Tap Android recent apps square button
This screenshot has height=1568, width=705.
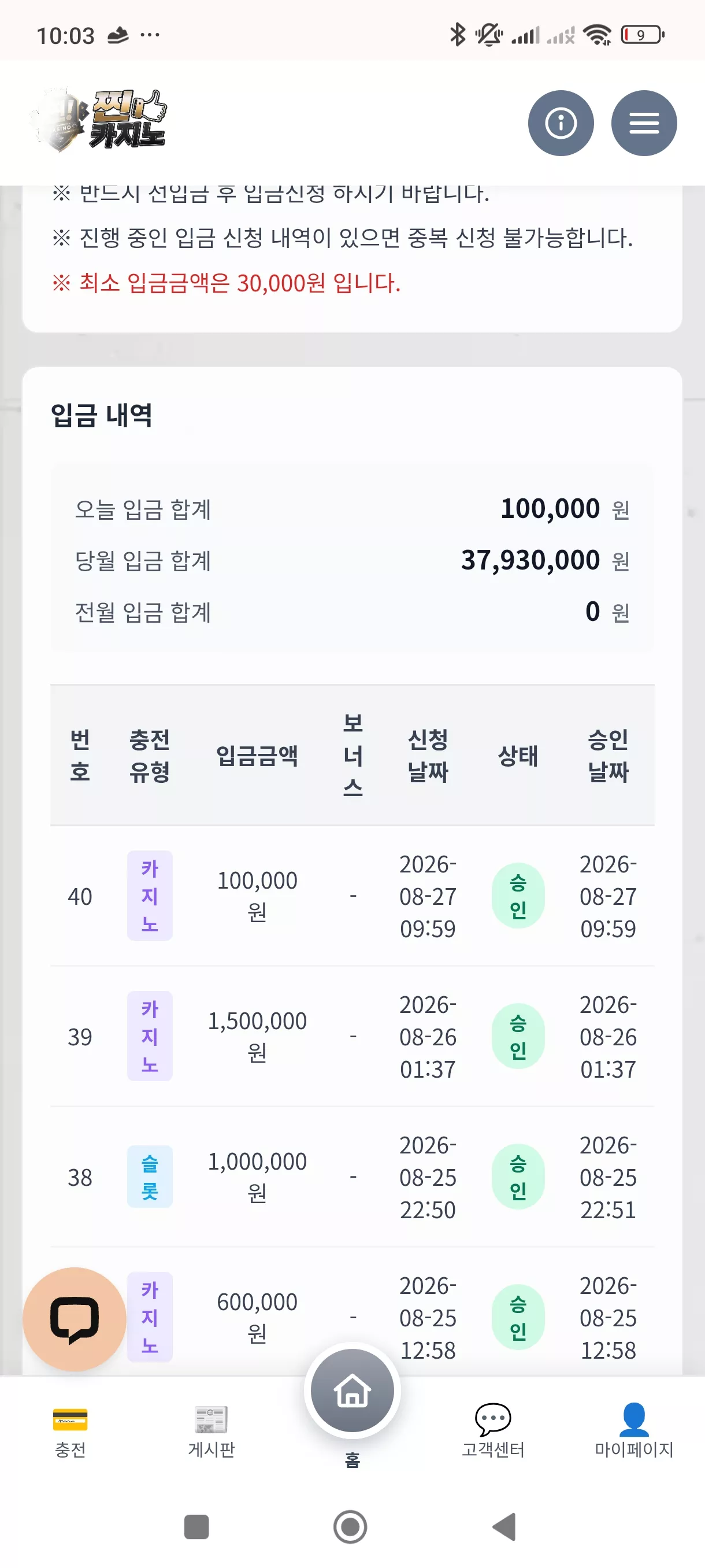(196, 1526)
